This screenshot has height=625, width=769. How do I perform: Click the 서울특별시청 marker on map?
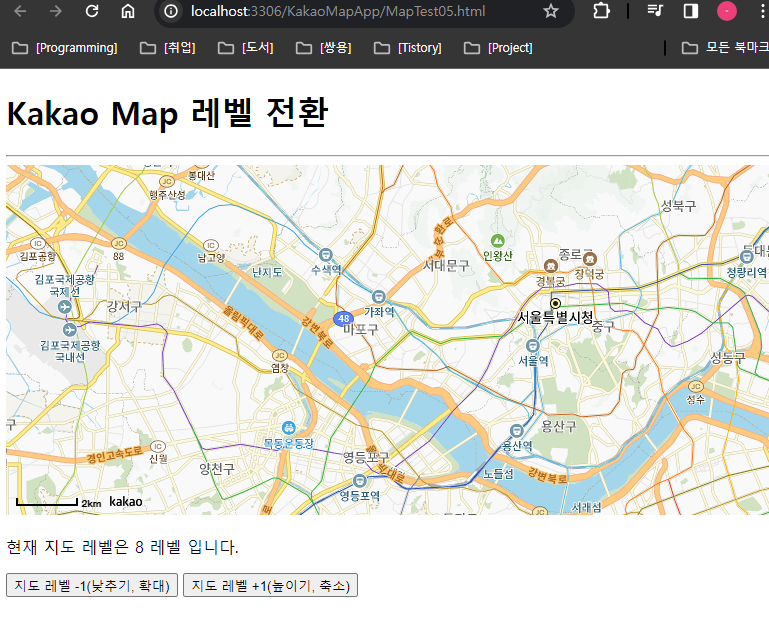(555, 303)
